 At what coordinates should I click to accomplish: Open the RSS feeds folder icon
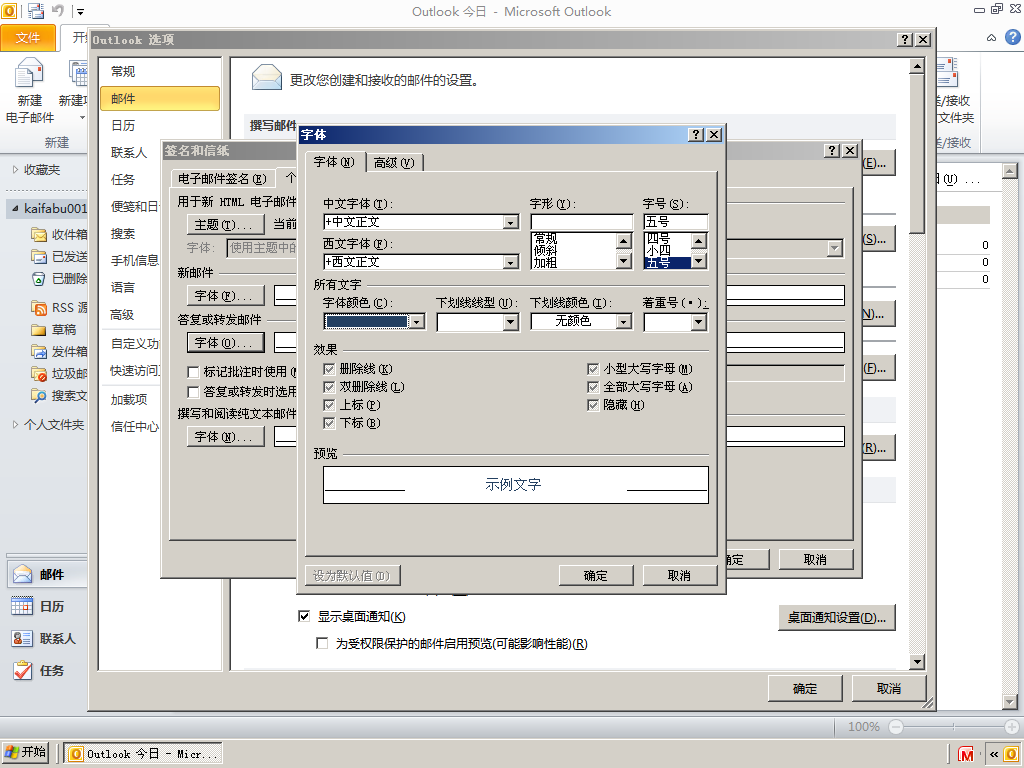point(39,307)
